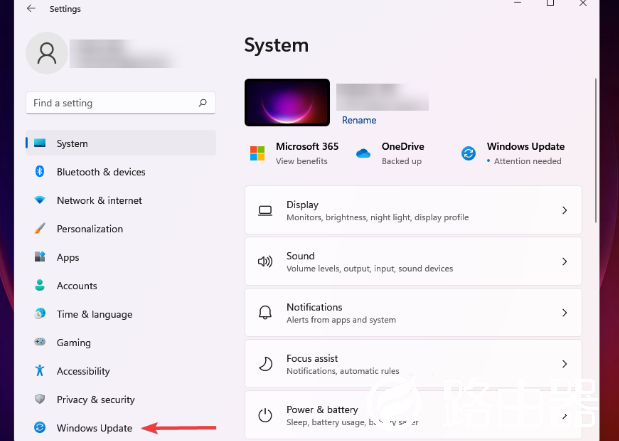Click the Privacy & security shield icon

[39, 399]
